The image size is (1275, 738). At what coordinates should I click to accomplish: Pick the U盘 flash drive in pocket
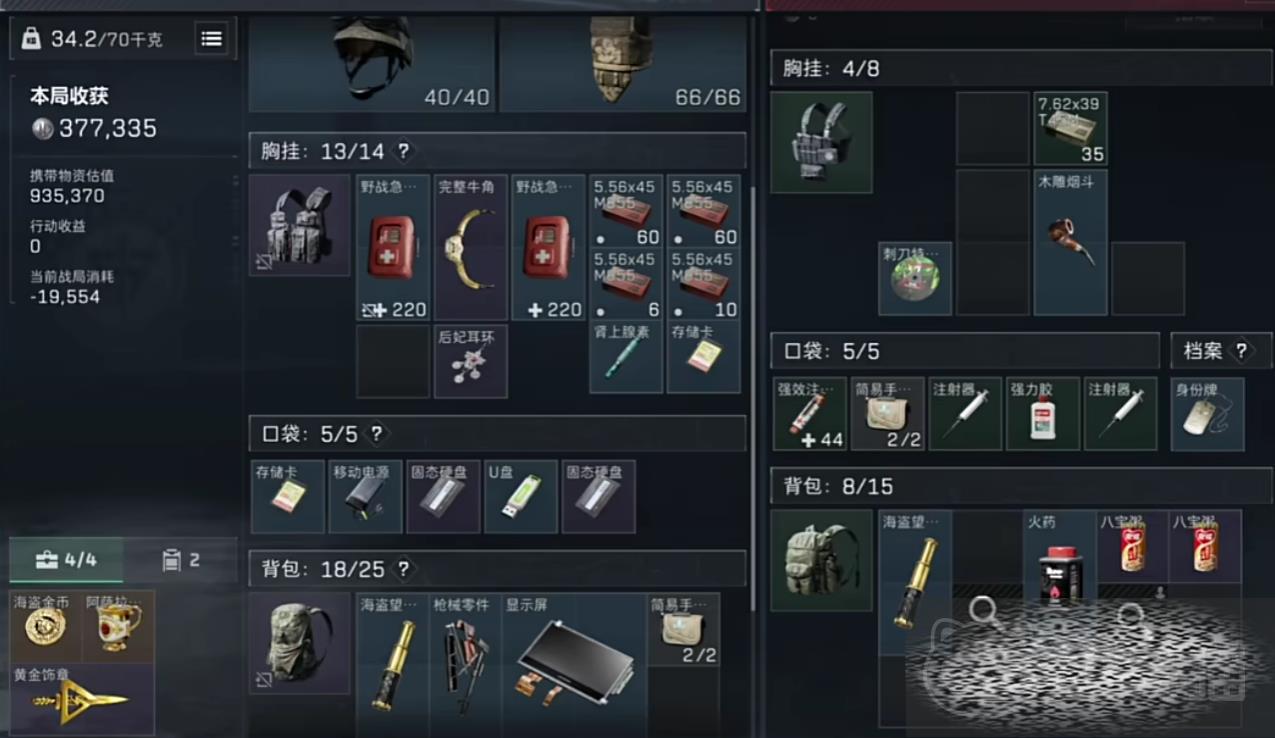coord(521,496)
